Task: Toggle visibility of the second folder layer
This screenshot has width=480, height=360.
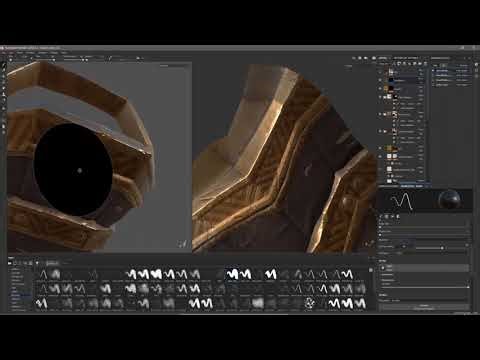Action: click(380, 114)
